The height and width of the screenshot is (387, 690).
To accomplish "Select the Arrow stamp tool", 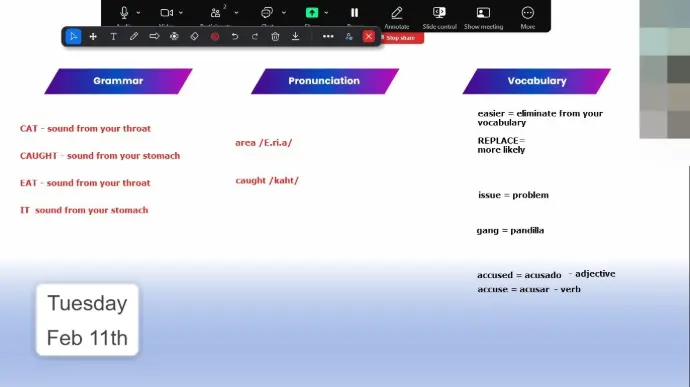I will (154, 37).
